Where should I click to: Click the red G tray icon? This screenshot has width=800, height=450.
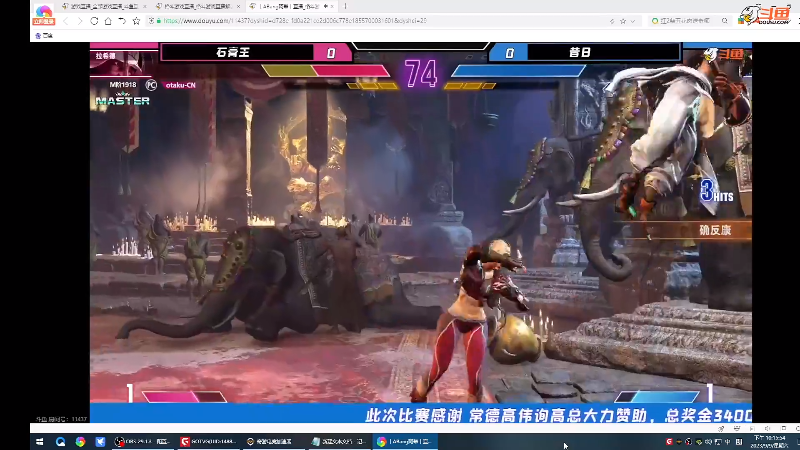point(669,442)
